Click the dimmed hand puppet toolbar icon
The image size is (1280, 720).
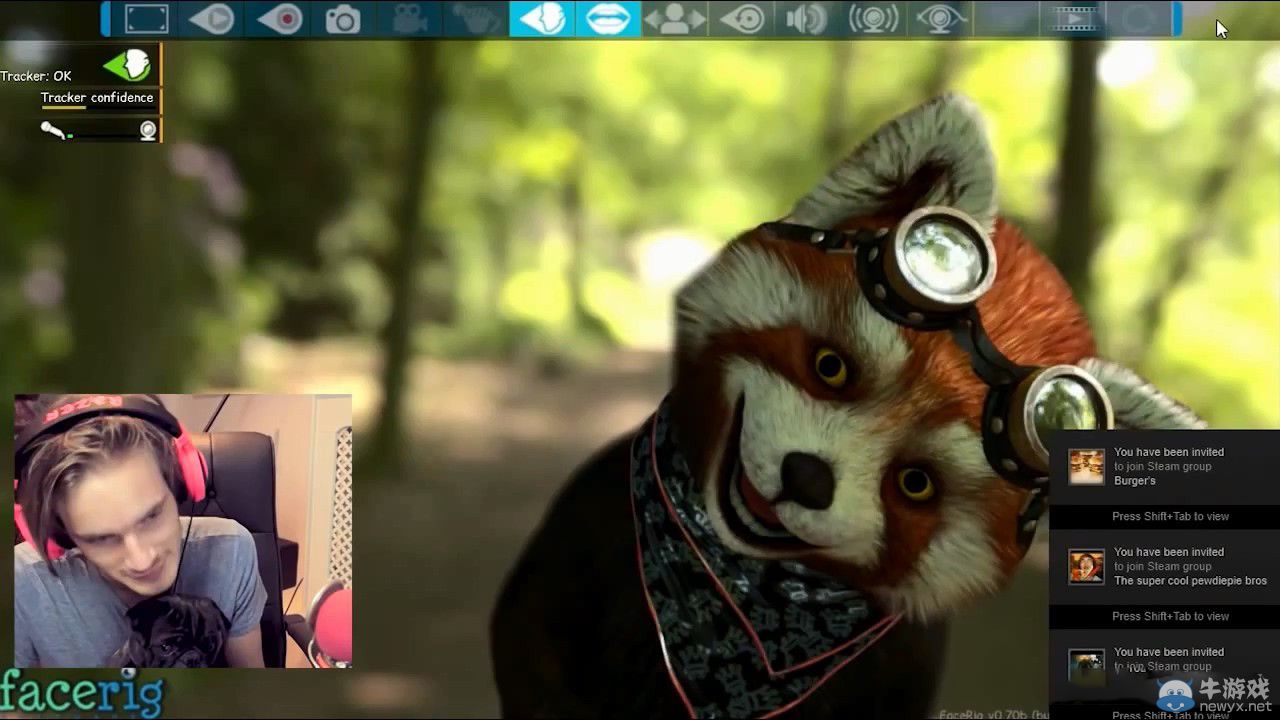pyautogui.click(x=476, y=19)
